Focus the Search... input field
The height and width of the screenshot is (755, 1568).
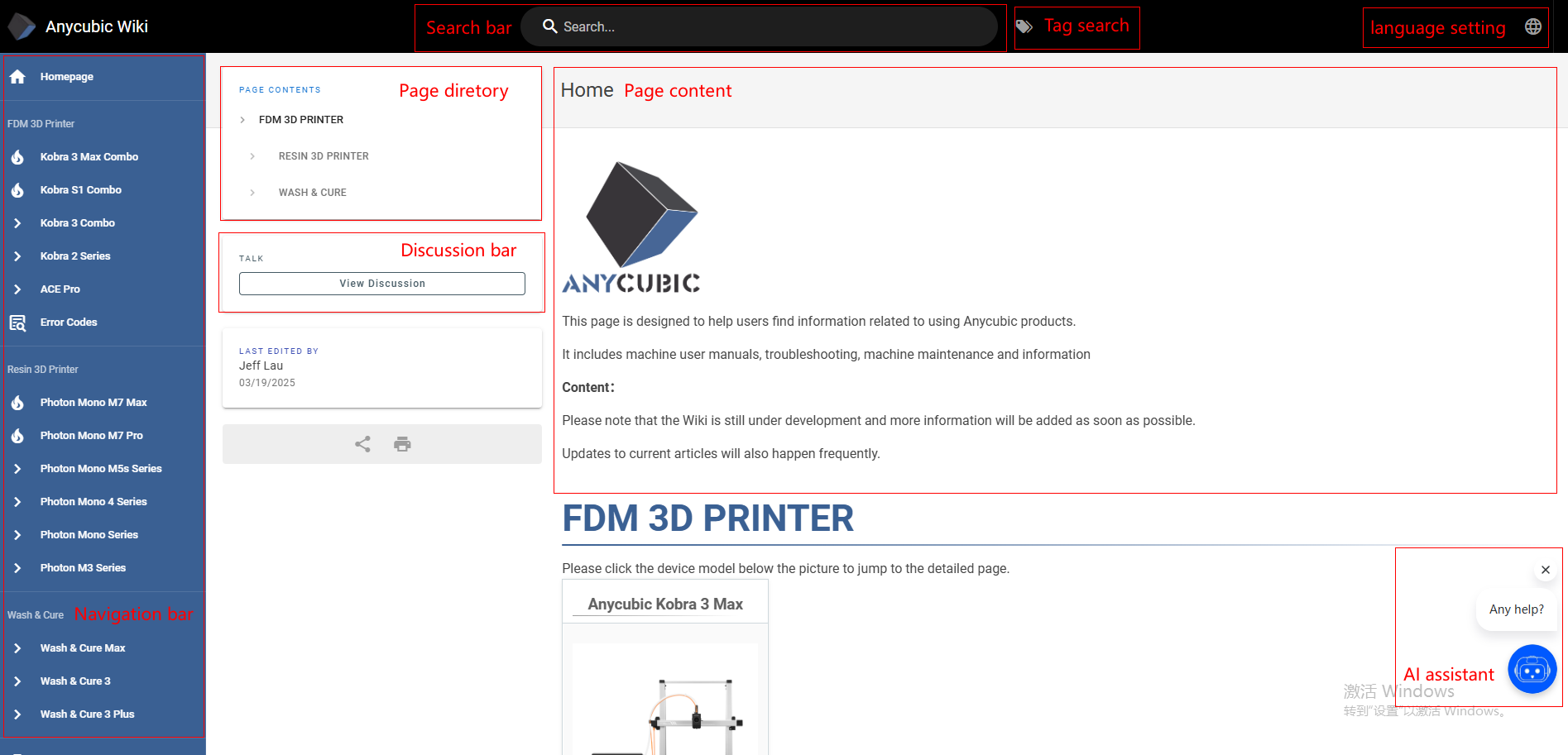[759, 26]
